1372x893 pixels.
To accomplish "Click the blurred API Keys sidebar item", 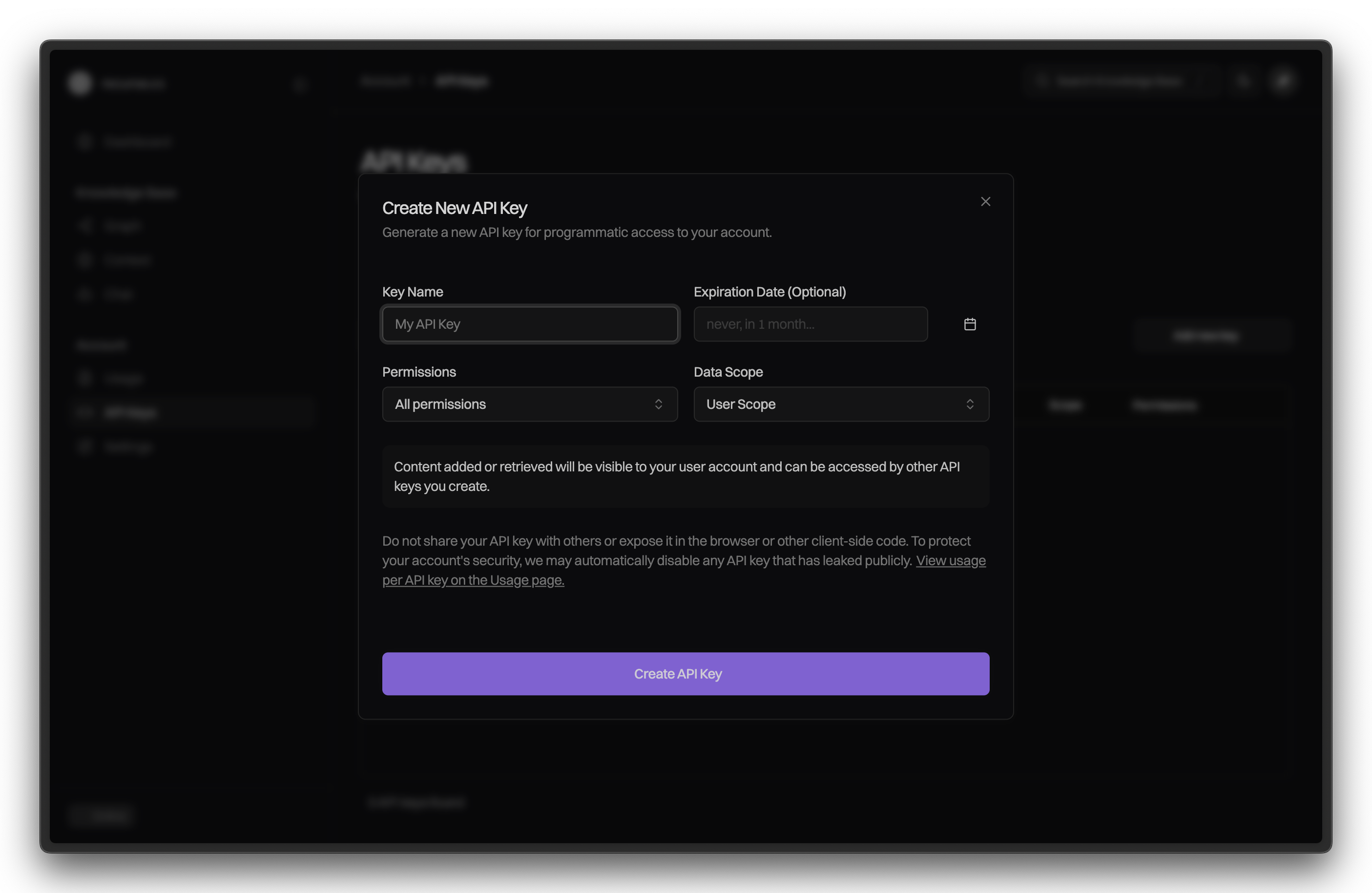I will (x=130, y=412).
